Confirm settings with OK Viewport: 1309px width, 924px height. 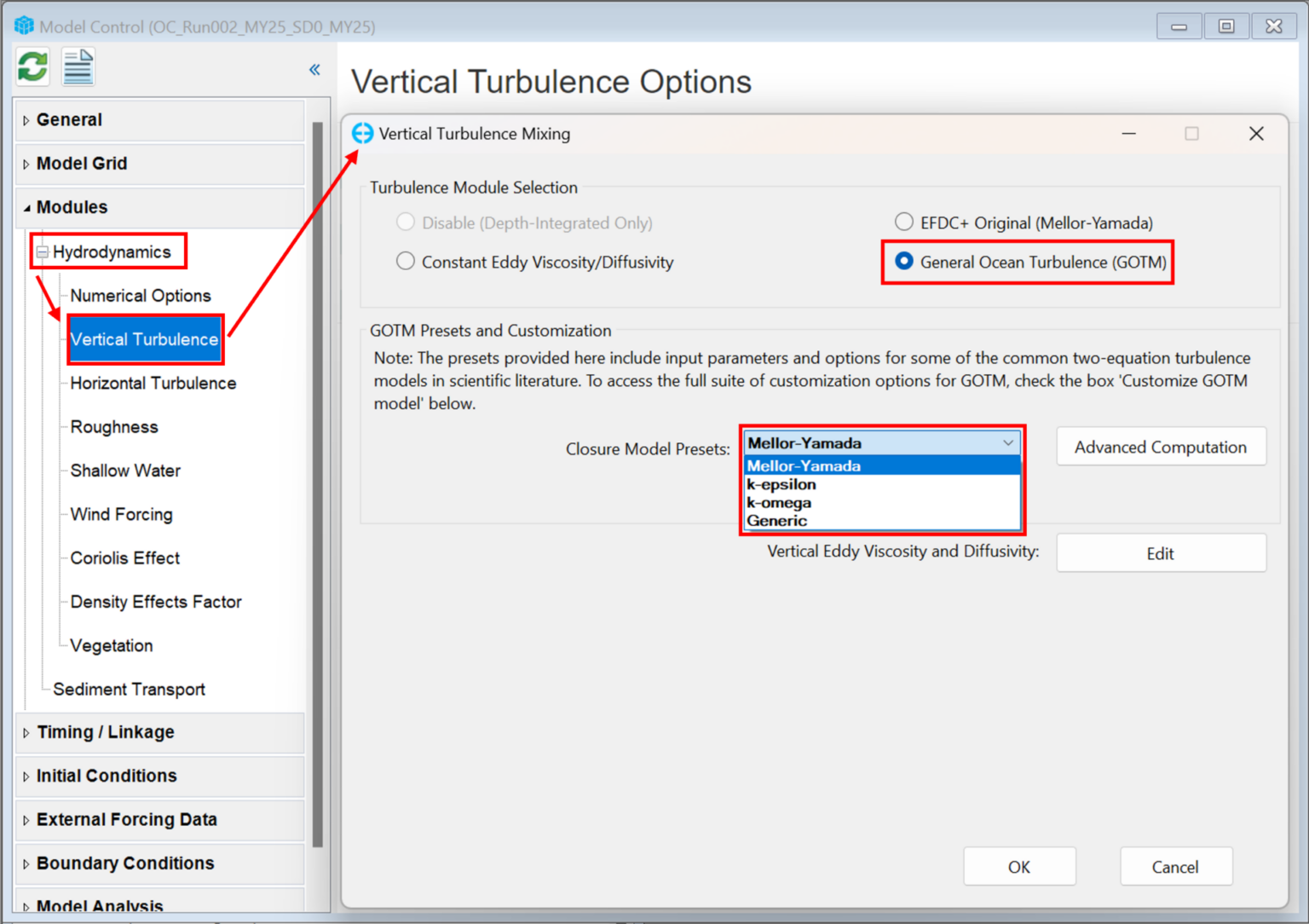(1019, 866)
